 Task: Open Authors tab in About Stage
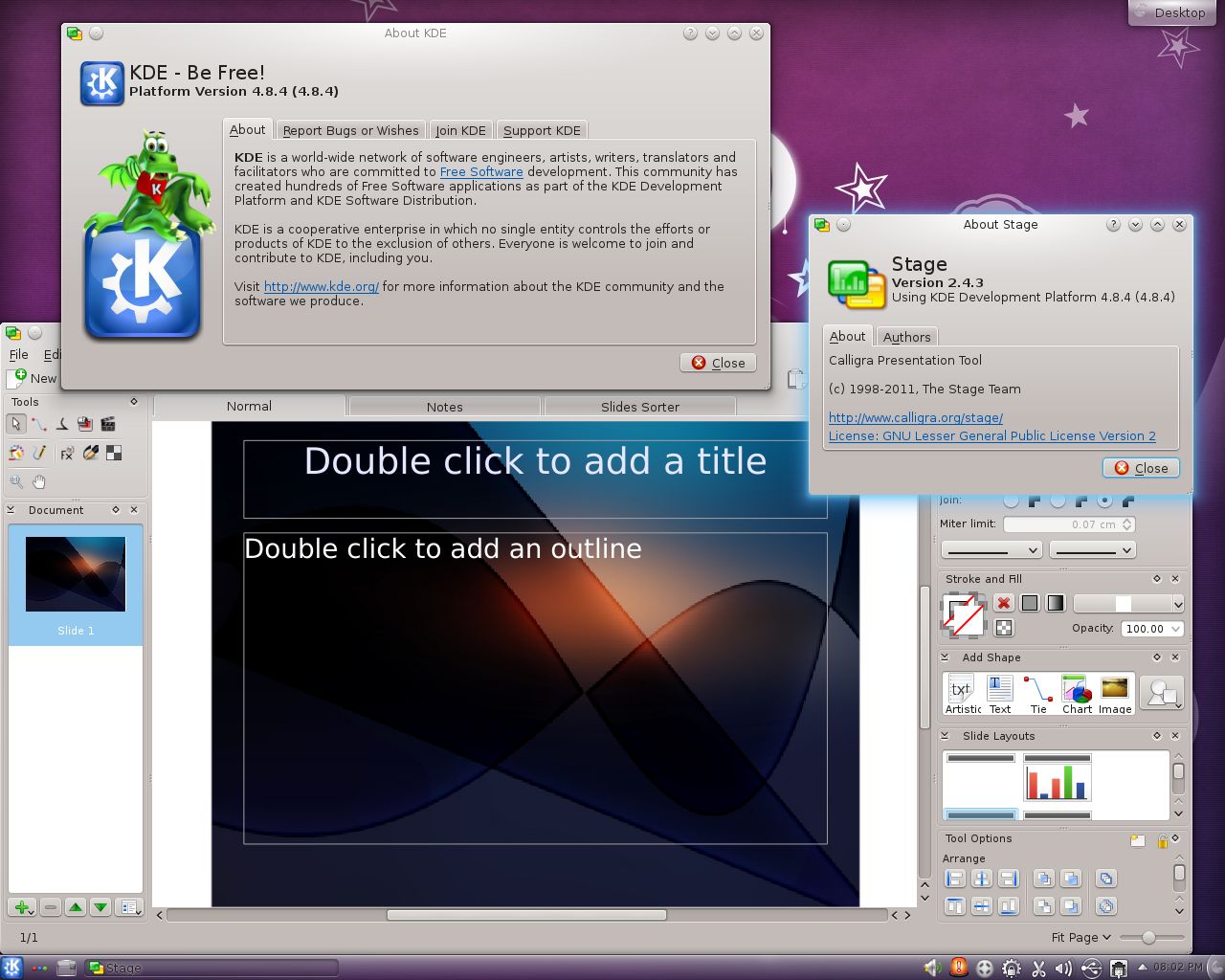click(907, 337)
